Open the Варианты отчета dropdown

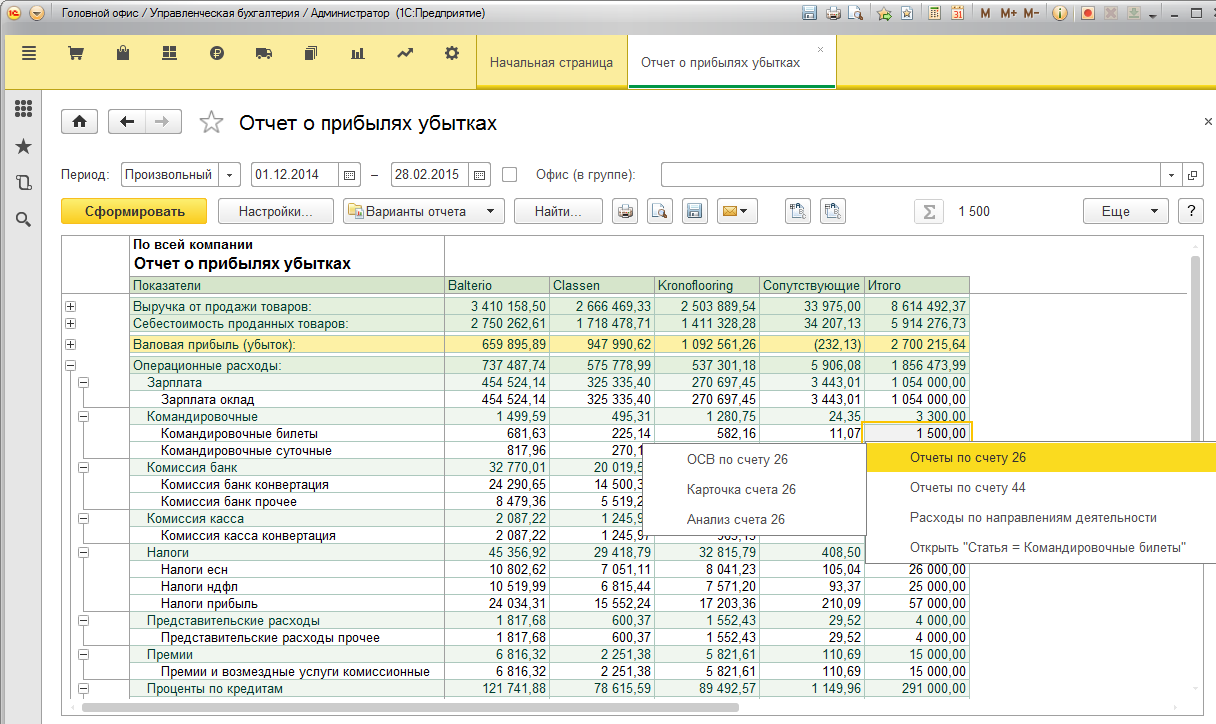(x=423, y=211)
